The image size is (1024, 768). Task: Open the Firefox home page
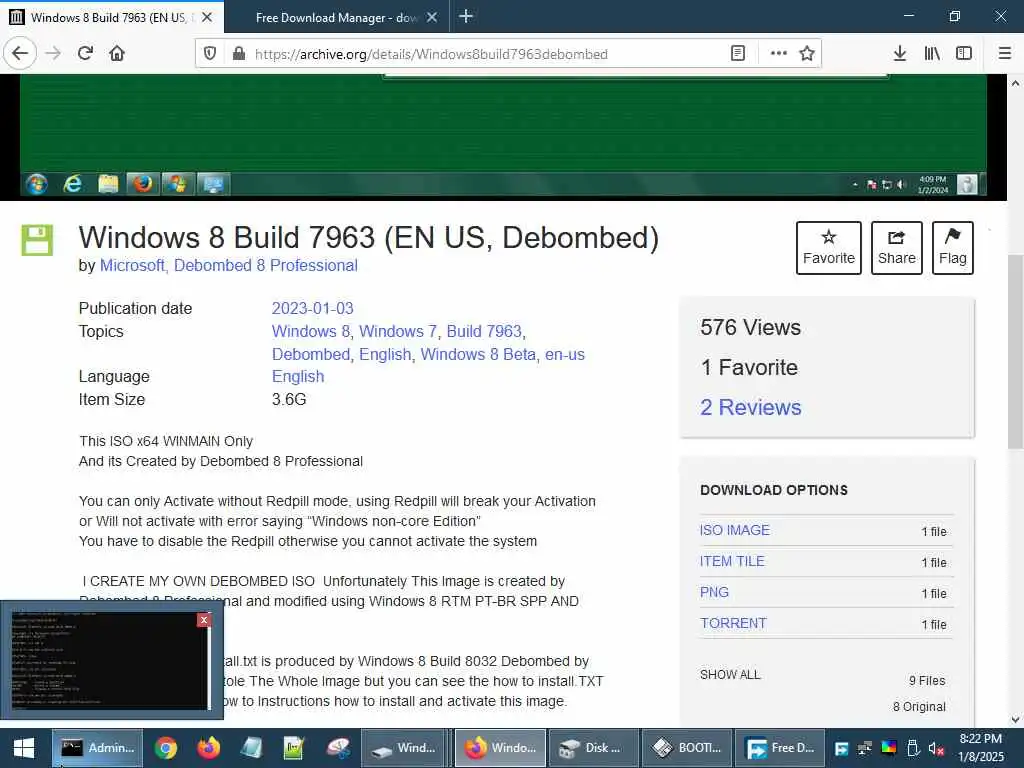(117, 54)
